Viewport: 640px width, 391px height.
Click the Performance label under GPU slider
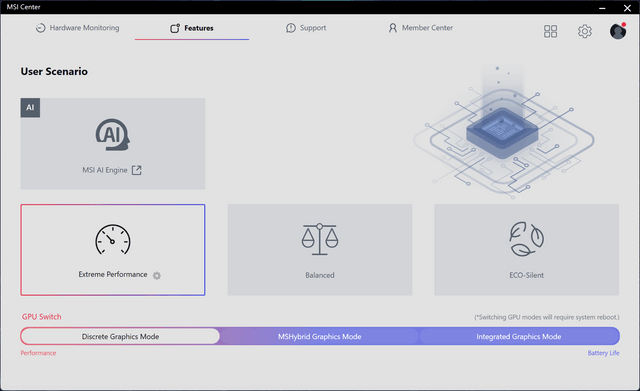38,353
